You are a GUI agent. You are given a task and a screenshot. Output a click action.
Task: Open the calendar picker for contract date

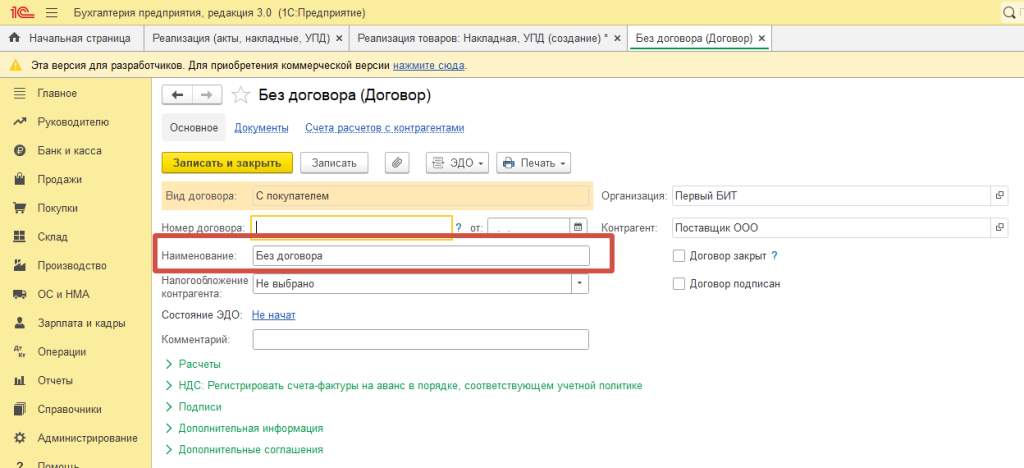[x=578, y=228]
